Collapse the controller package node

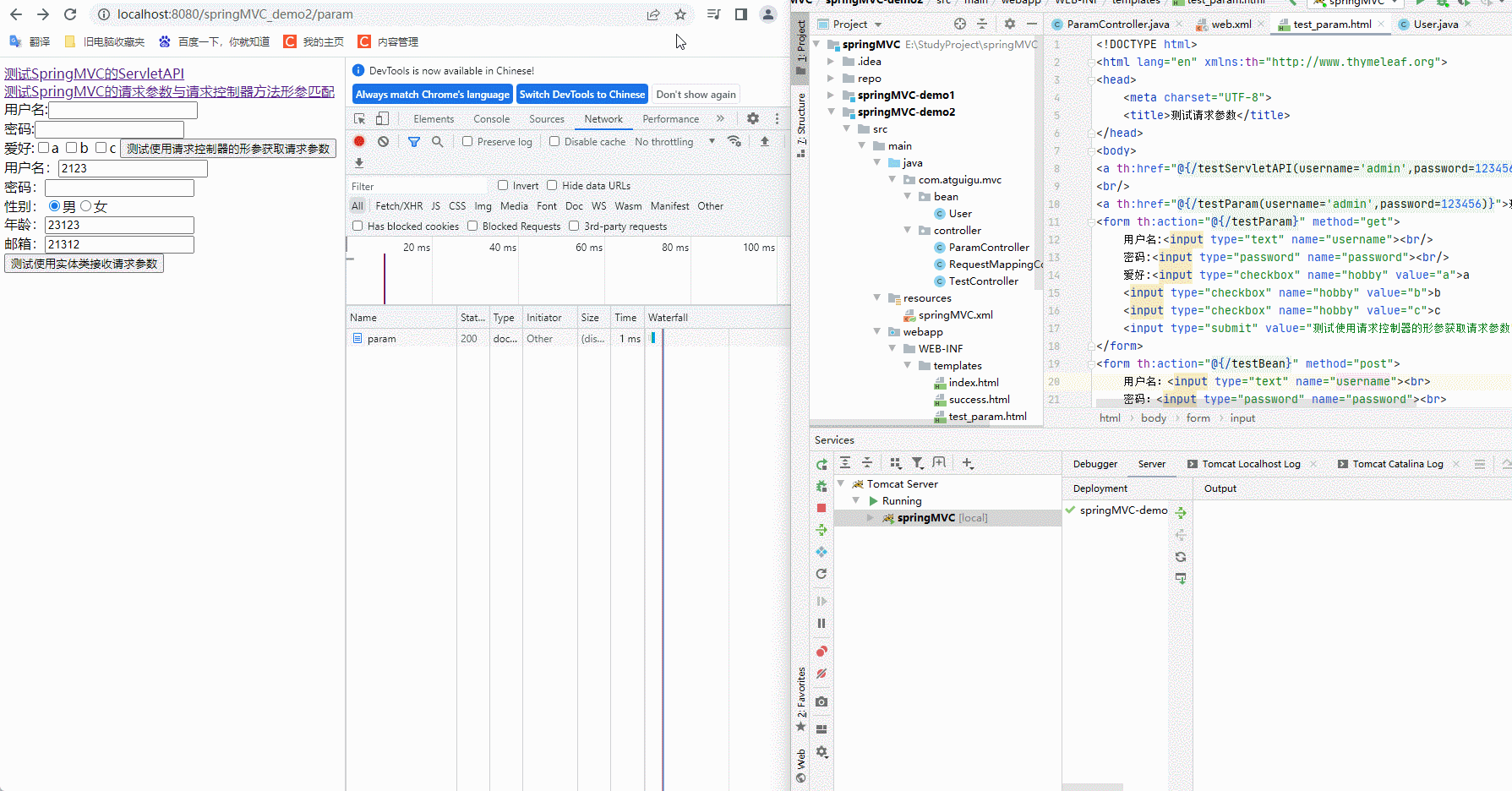point(908,231)
